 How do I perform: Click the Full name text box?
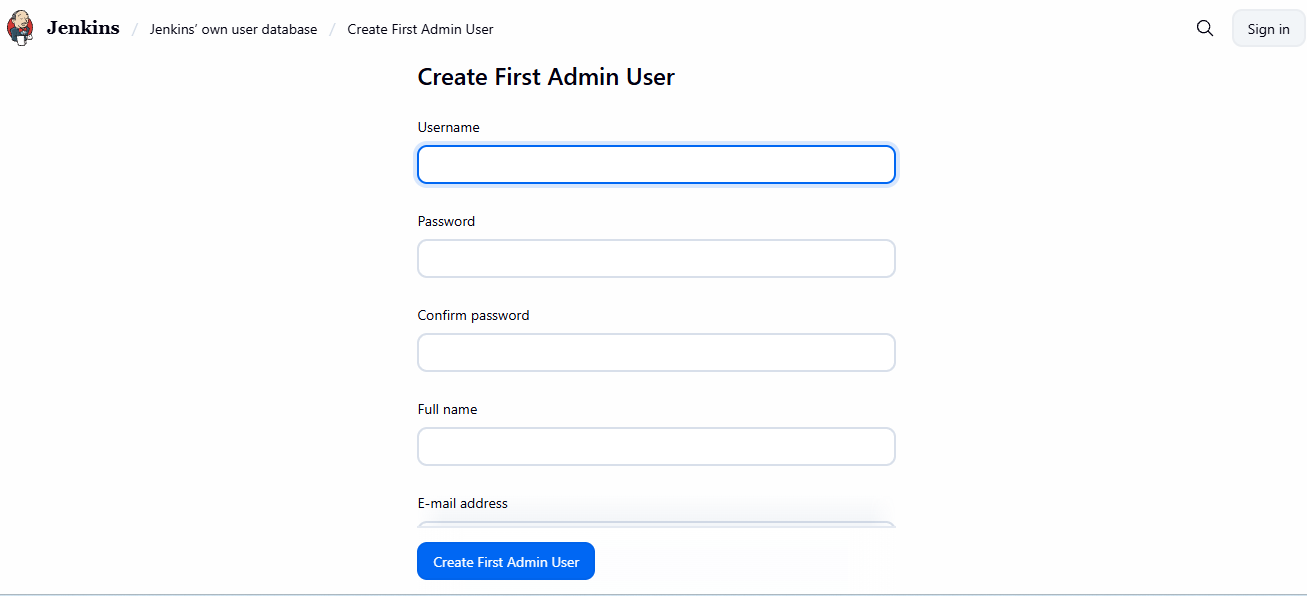click(x=656, y=447)
